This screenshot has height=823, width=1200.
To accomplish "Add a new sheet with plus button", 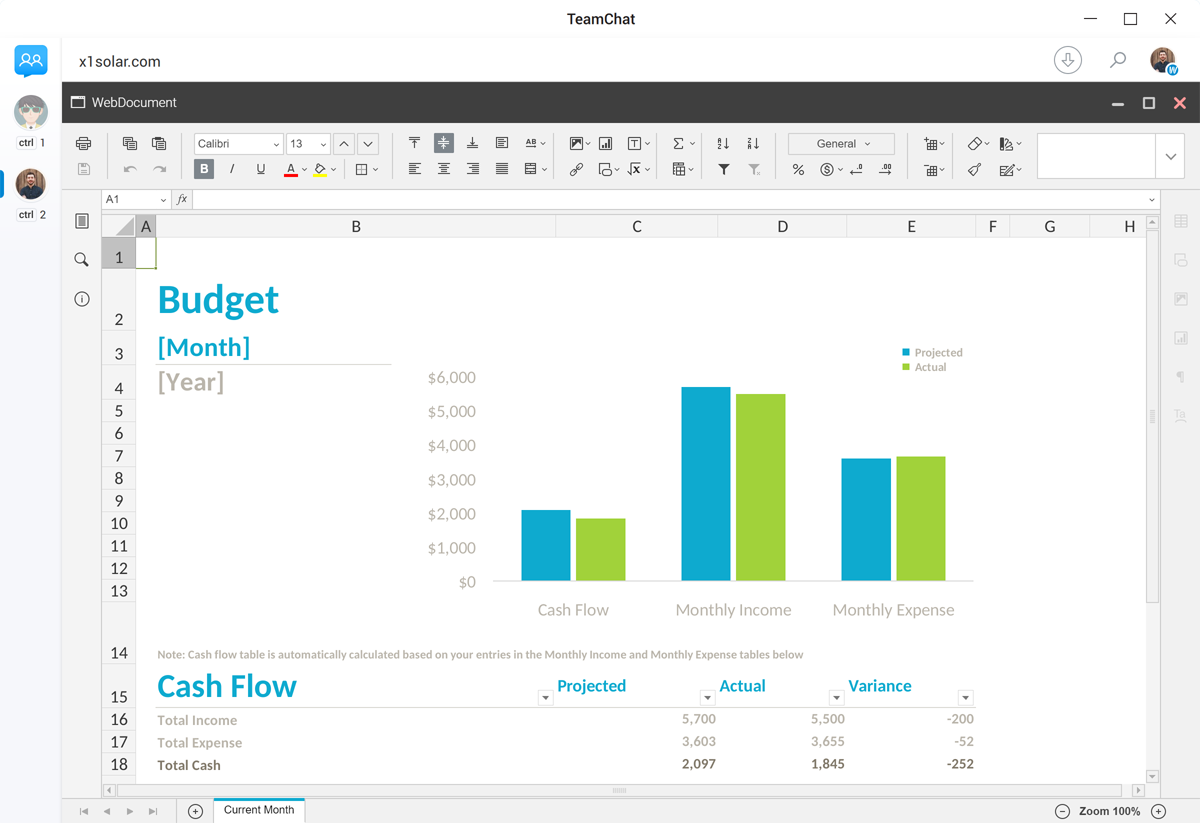I will coord(195,811).
